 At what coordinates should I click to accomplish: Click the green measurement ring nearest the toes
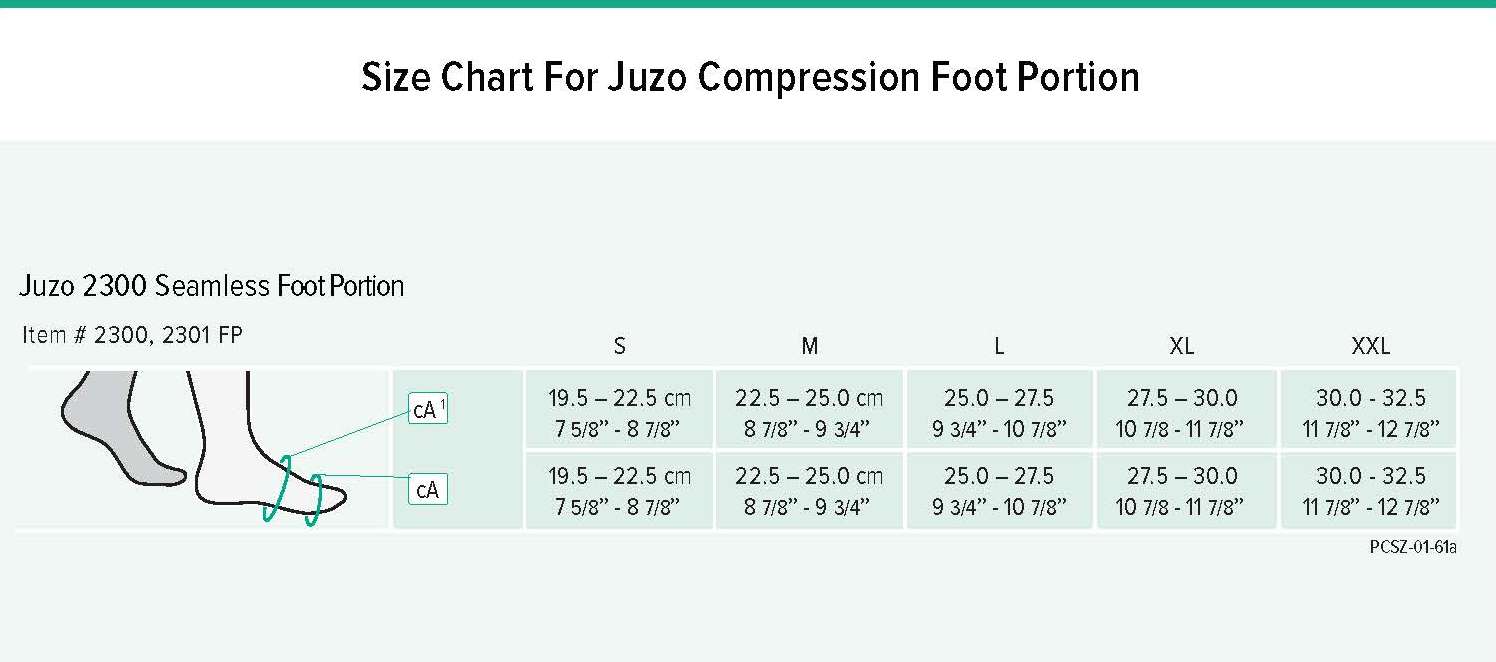coord(315,499)
